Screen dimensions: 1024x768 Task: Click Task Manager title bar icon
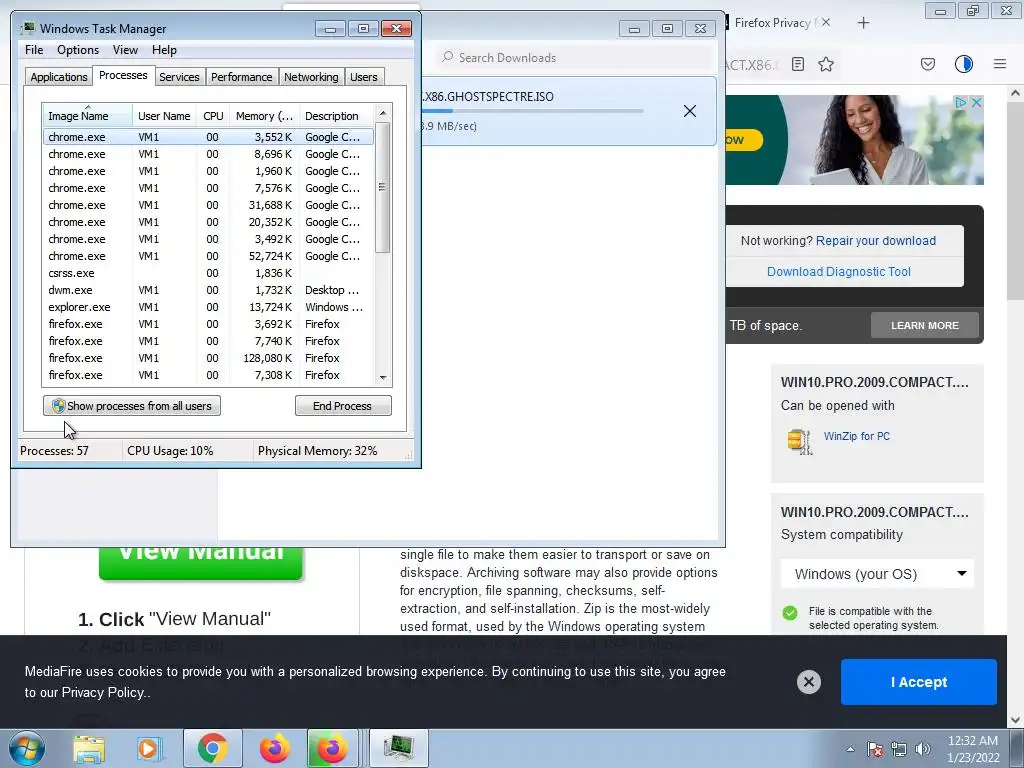click(x=28, y=28)
